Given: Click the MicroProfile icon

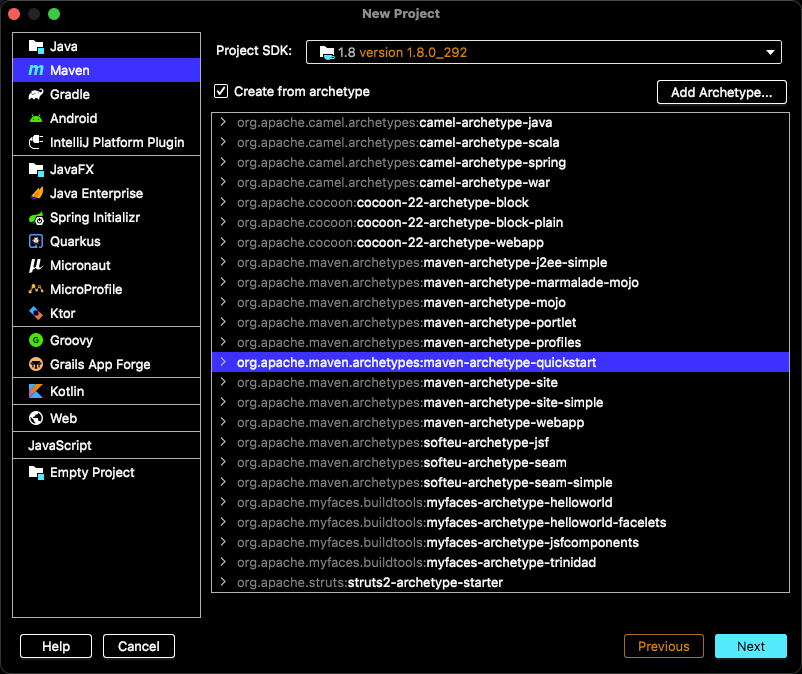Looking at the screenshot, I should pos(36,289).
